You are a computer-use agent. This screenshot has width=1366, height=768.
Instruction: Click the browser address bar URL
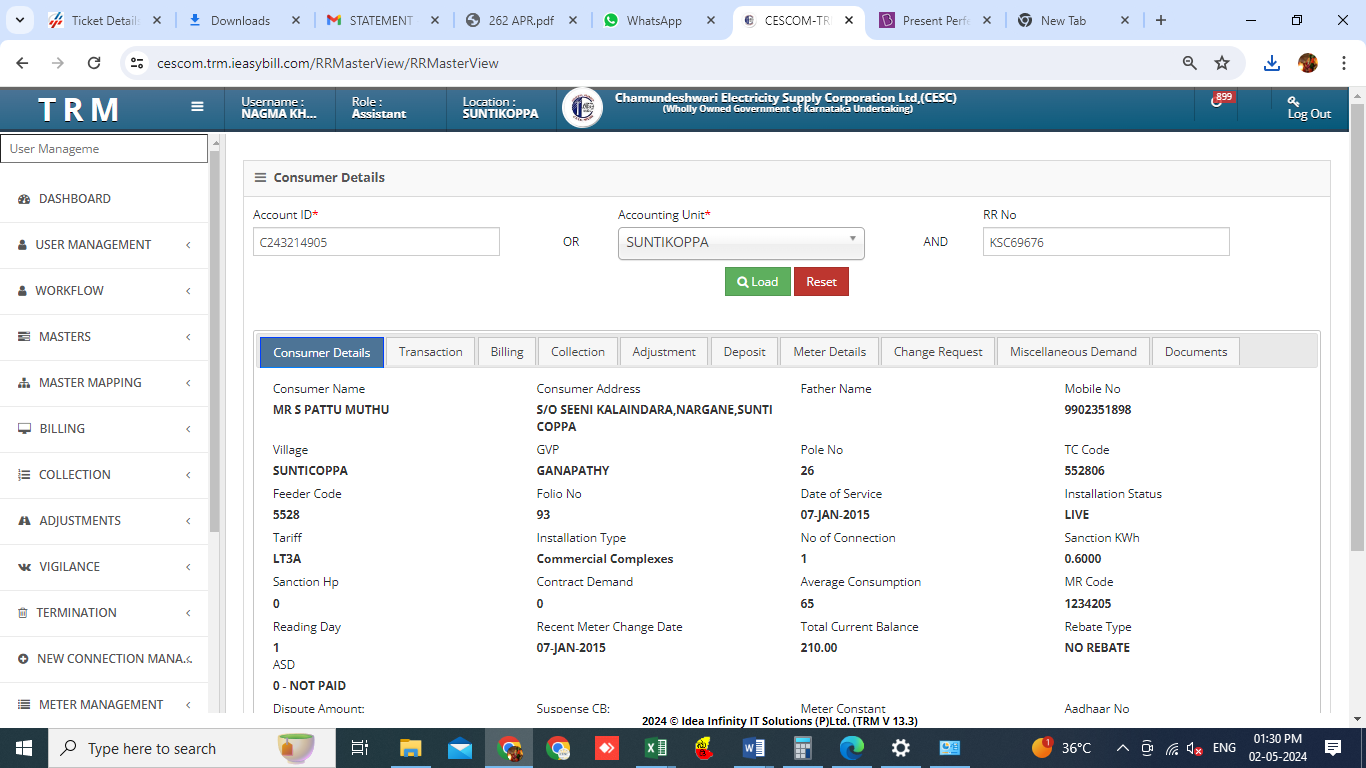(328, 63)
